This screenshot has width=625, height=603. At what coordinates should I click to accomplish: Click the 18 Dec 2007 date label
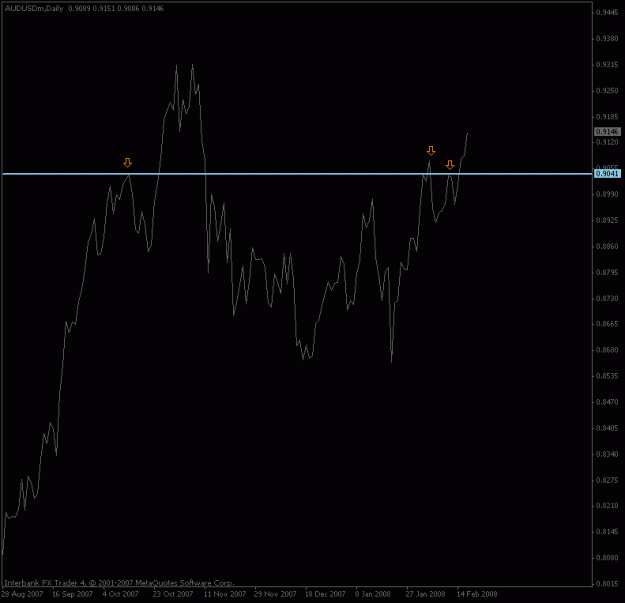point(325,594)
